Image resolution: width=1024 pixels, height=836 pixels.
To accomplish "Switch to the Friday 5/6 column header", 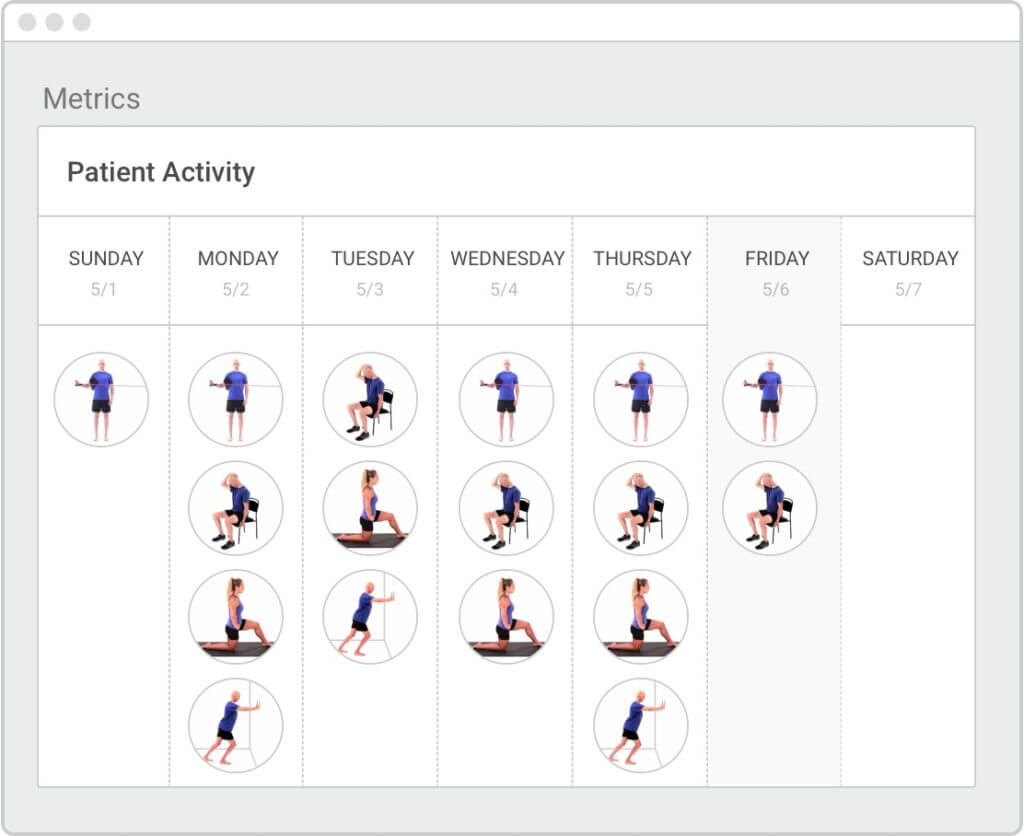I will click(x=776, y=271).
